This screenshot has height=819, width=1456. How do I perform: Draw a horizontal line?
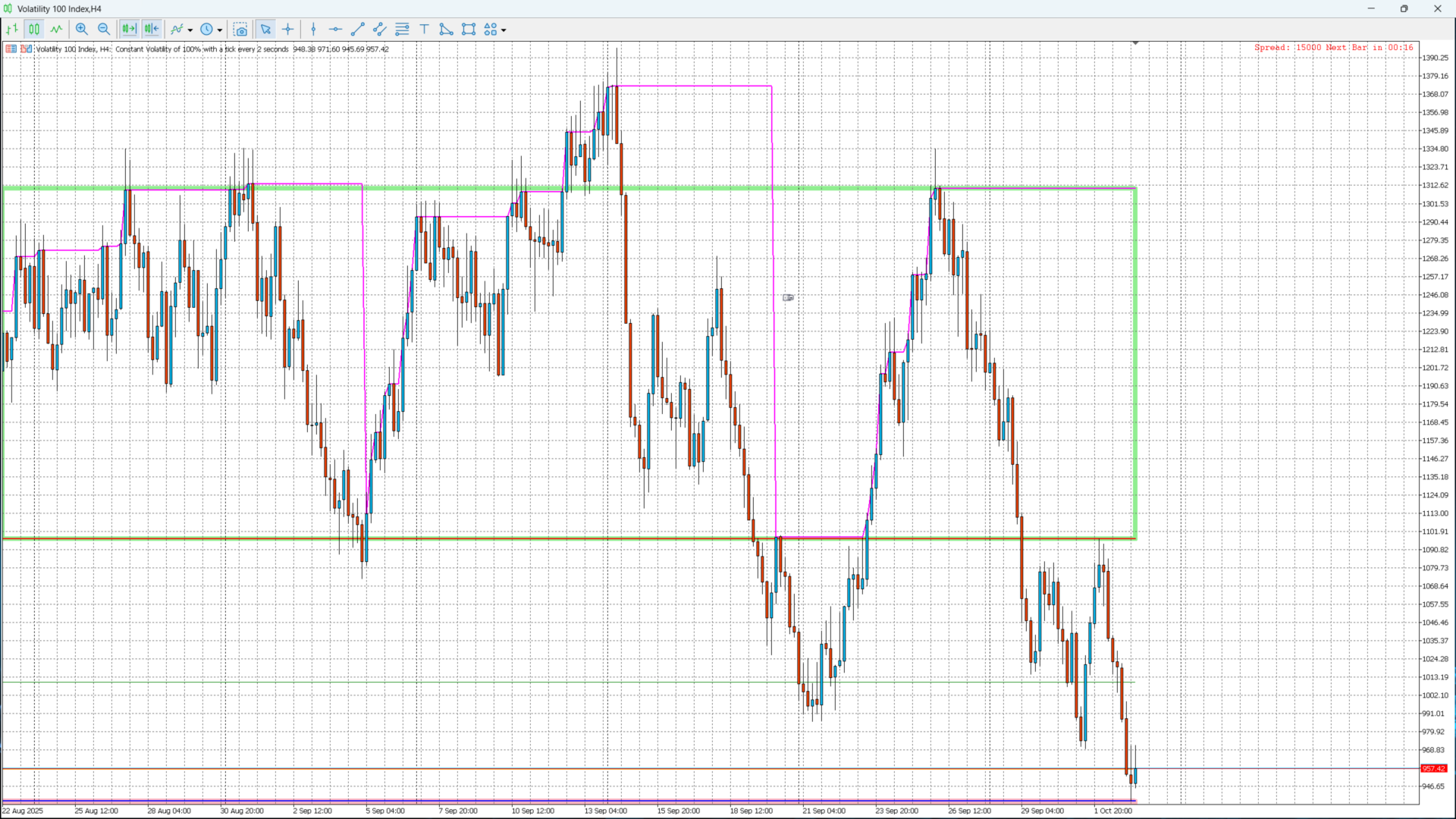pyautogui.click(x=335, y=30)
